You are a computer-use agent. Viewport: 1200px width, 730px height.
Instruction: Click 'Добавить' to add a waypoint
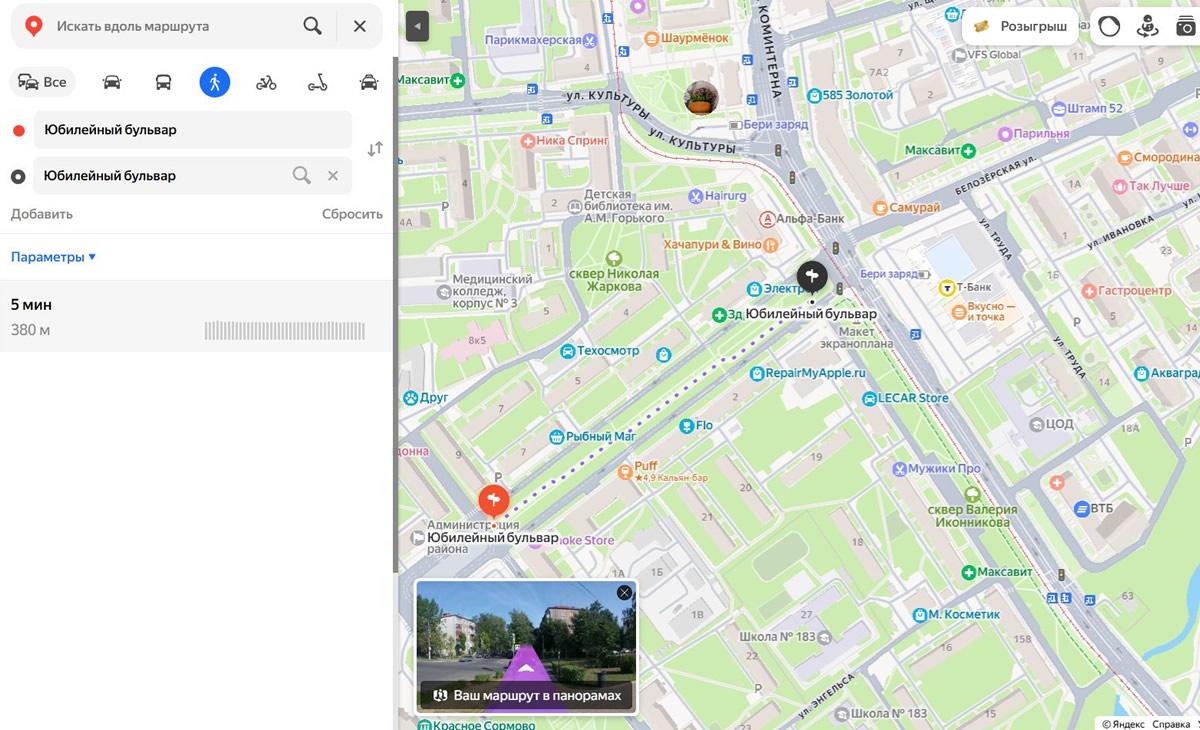coord(42,214)
